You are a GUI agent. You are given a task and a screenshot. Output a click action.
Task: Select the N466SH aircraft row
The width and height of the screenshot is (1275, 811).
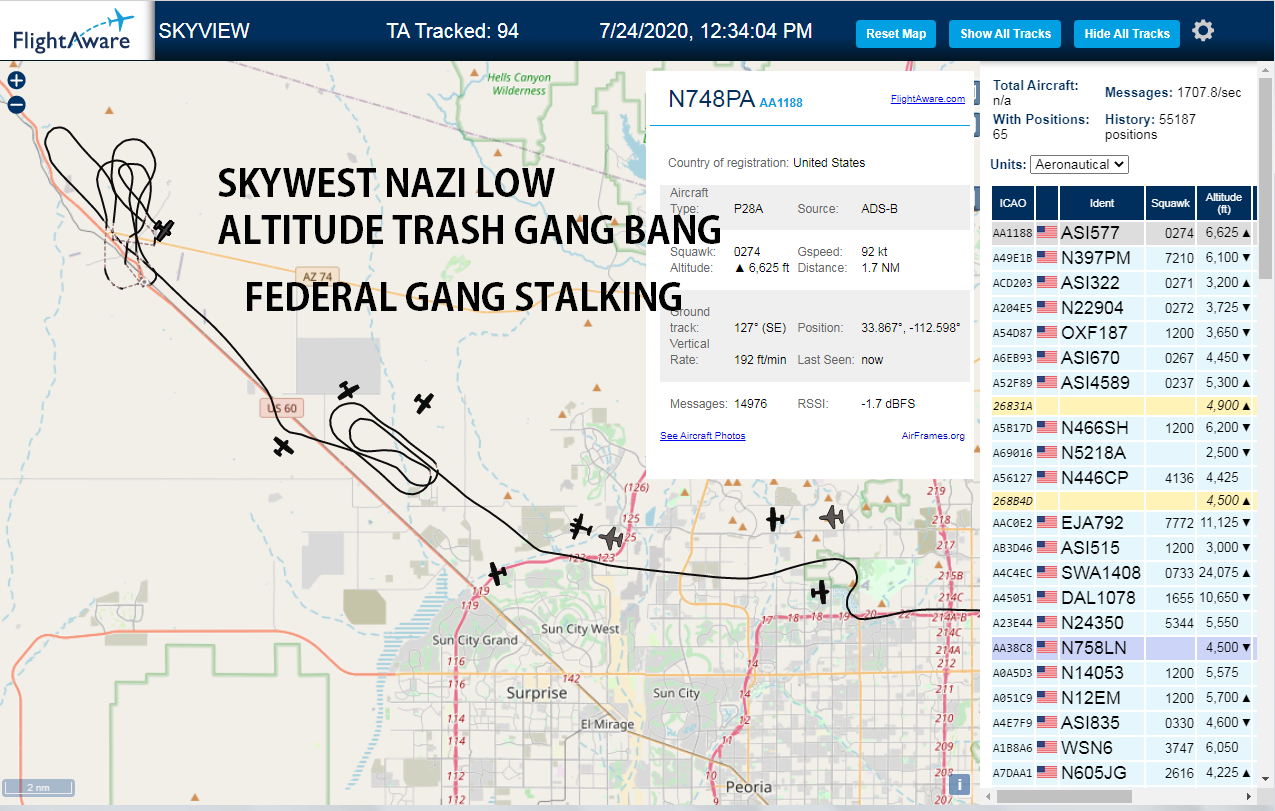coord(1122,428)
